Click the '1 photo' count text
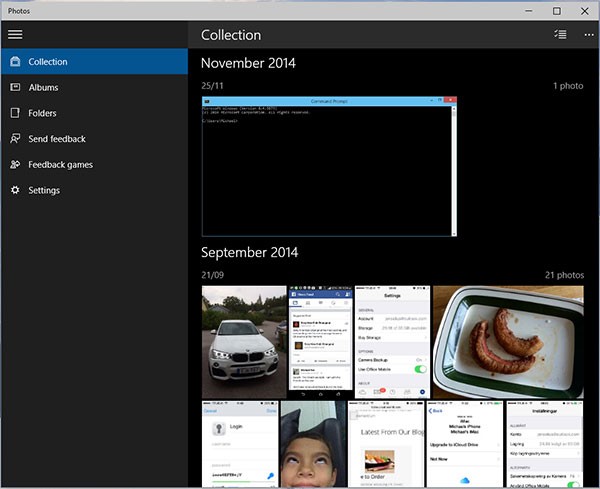600x489 pixels. pyautogui.click(x=568, y=86)
